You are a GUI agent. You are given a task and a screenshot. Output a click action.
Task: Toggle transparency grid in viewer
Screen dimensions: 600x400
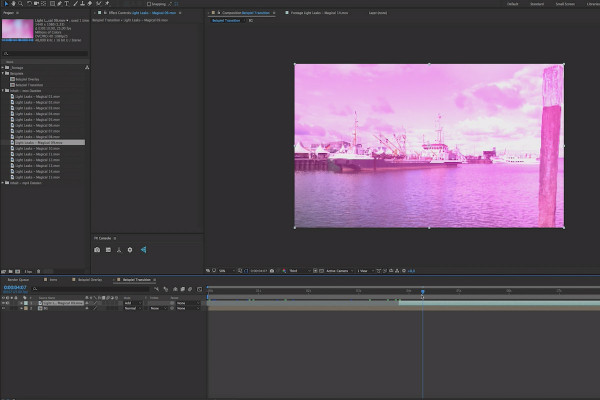click(x=321, y=271)
